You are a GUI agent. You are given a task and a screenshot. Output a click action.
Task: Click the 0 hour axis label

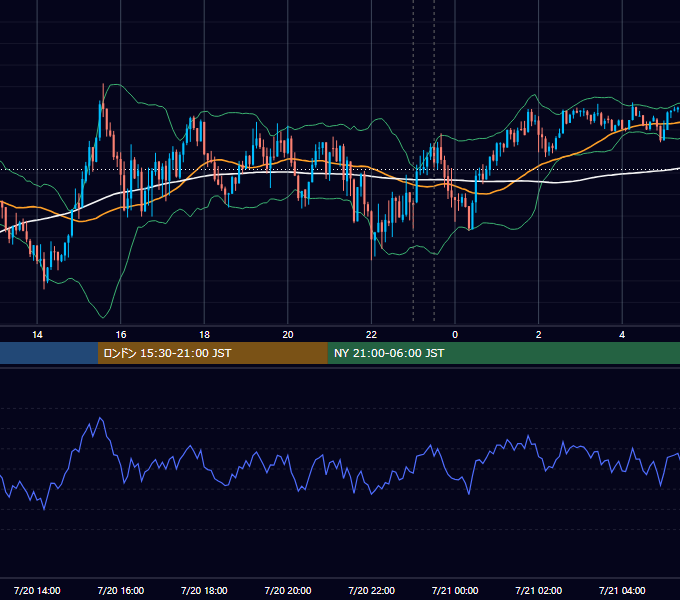point(455,335)
